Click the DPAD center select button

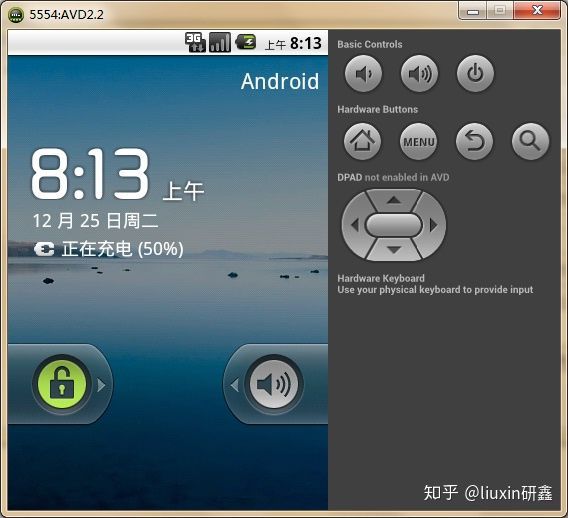[x=394, y=225]
